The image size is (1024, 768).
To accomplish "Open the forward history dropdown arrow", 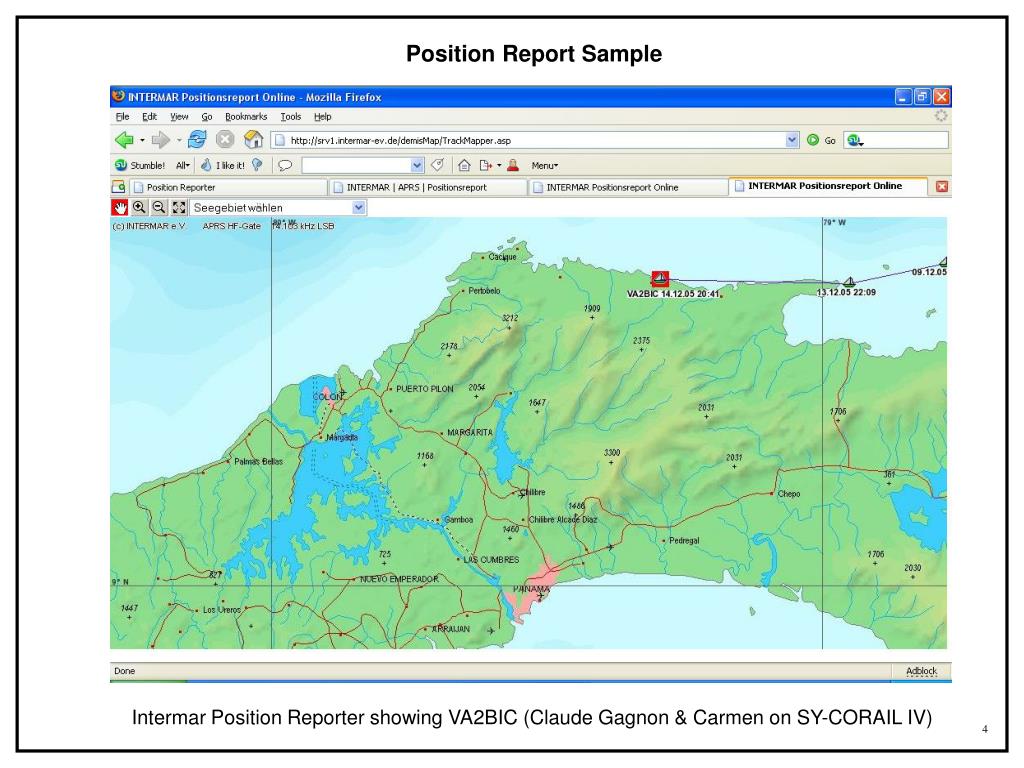I will (179, 140).
